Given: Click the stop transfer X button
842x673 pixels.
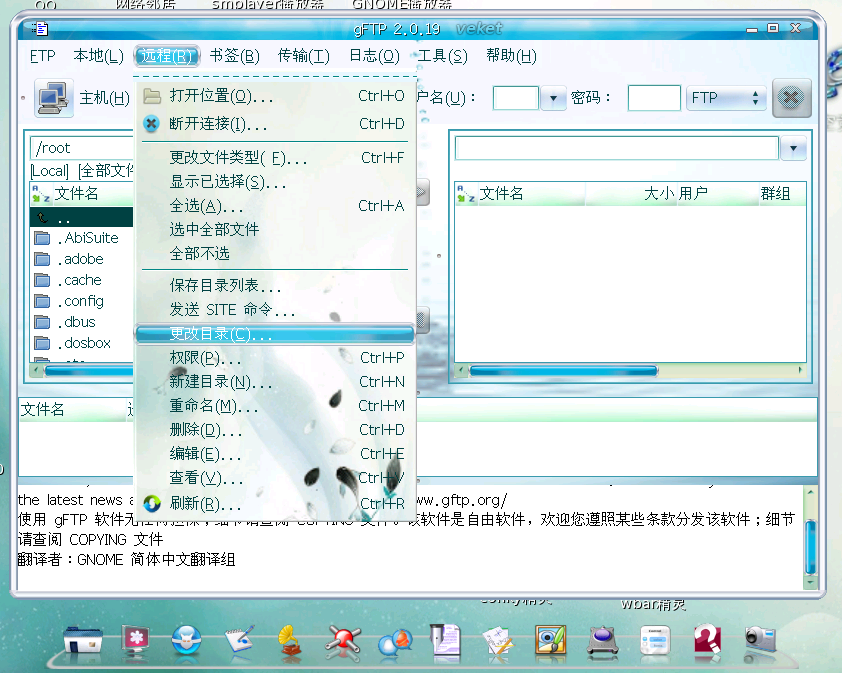Looking at the screenshot, I should [x=792, y=98].
